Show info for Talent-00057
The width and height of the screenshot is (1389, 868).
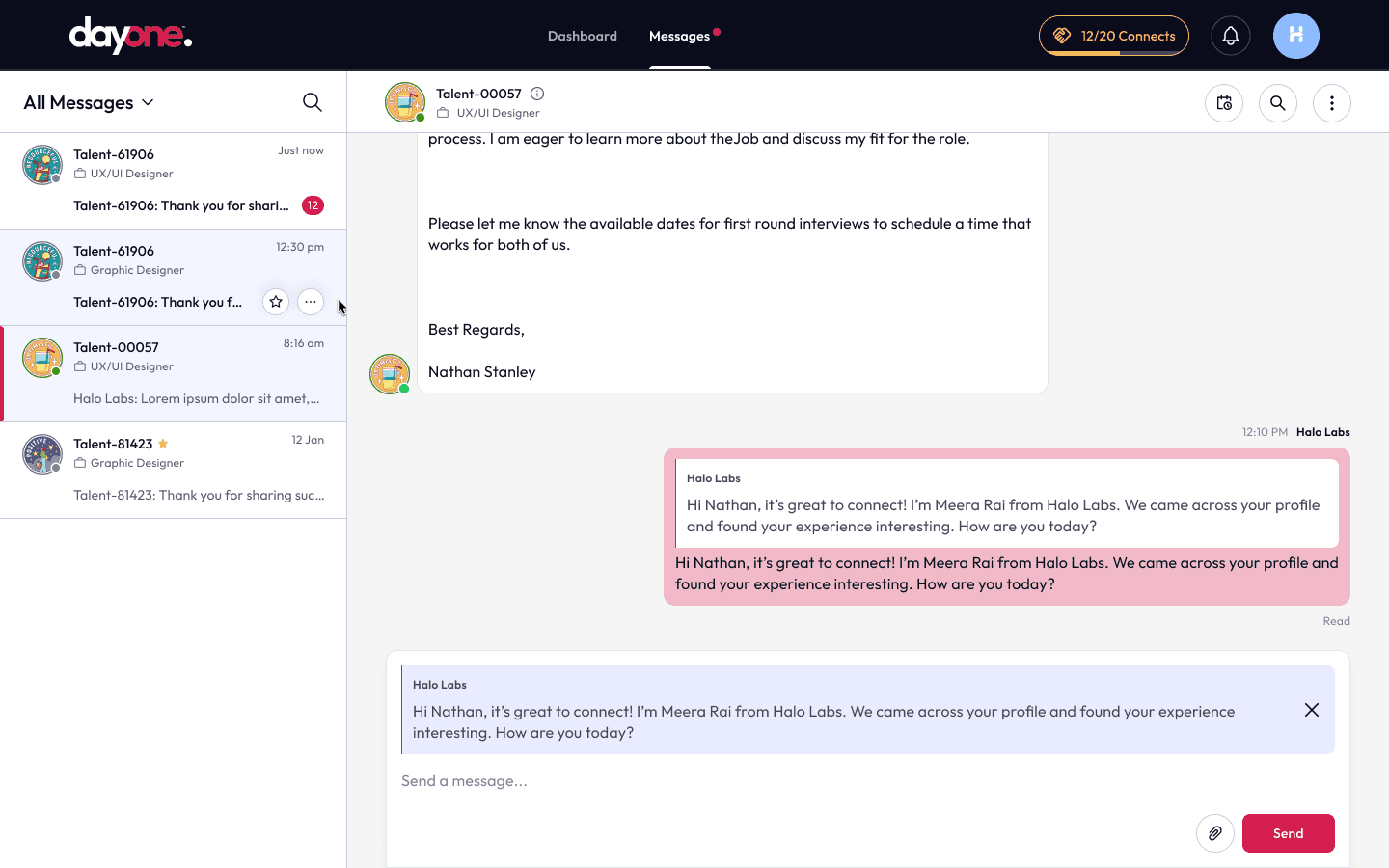click(x=537, y=94)
